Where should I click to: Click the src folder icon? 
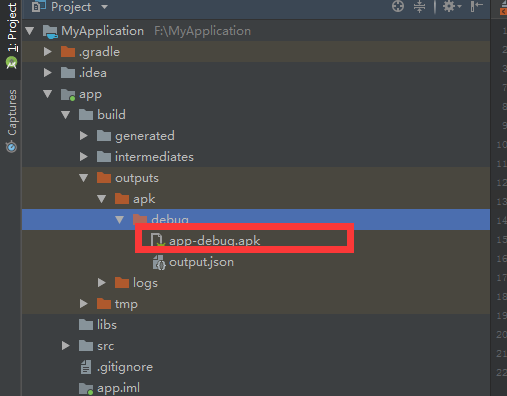tap(86, 346)
